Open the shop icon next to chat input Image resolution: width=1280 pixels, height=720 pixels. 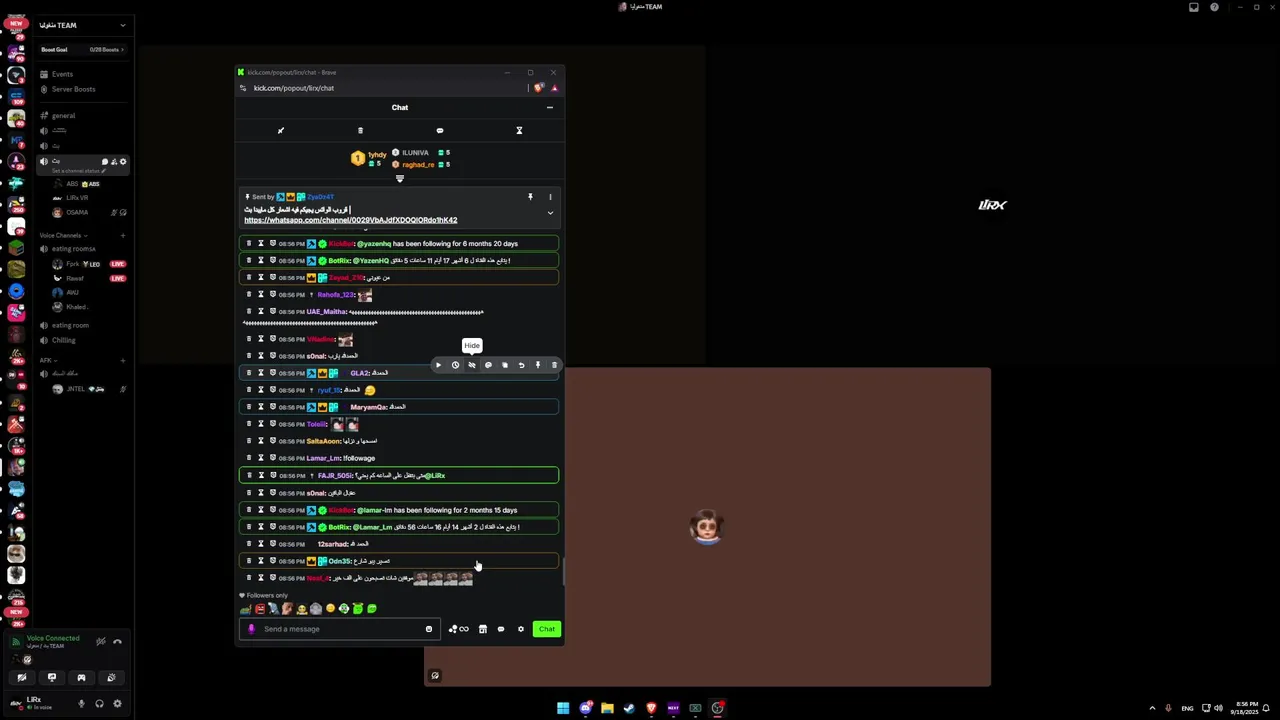point(483,629)
